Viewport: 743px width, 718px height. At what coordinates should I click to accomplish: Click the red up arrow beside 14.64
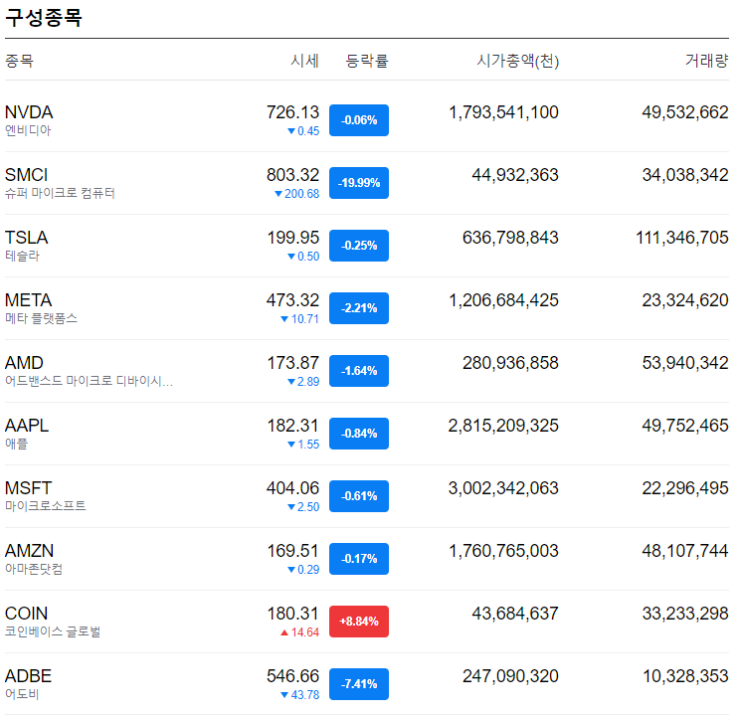(284, 632)
